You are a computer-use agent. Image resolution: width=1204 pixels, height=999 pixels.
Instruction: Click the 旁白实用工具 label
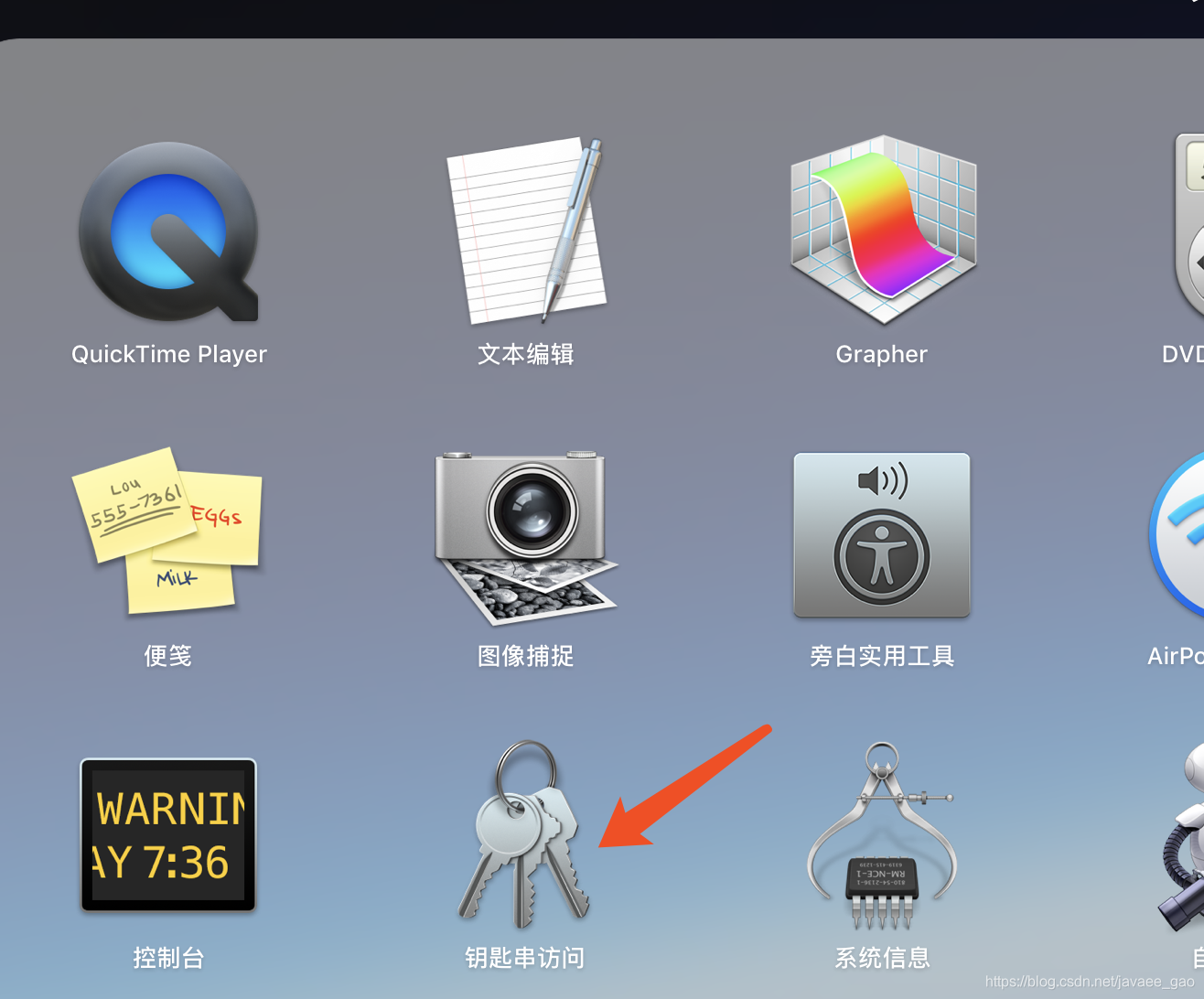click(x=882, y=656)
